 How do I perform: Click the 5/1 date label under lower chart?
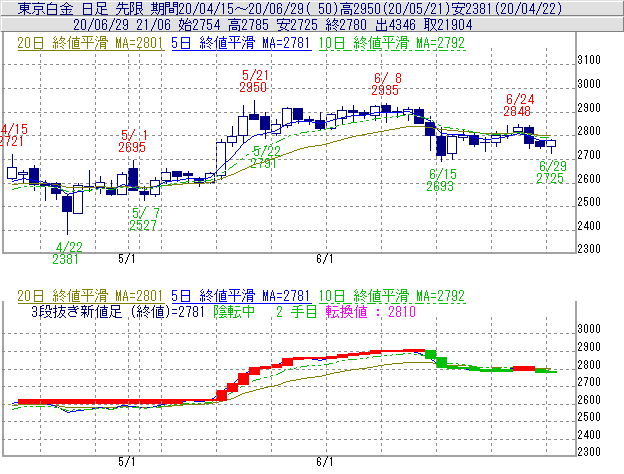click(x=127, y=462)
